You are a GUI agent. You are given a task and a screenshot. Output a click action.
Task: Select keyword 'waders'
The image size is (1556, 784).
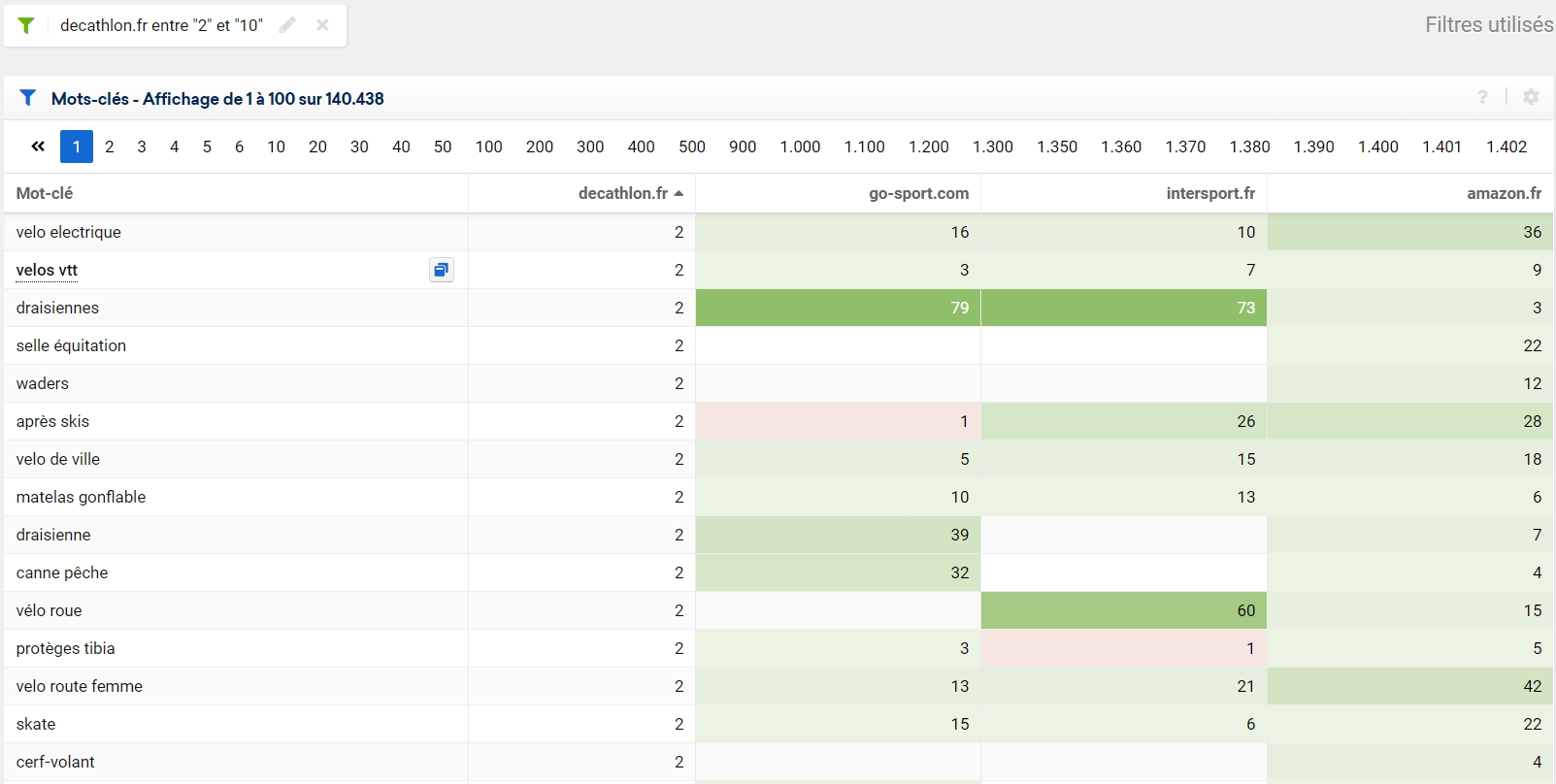pyautogui.click(x=43, y=383)
